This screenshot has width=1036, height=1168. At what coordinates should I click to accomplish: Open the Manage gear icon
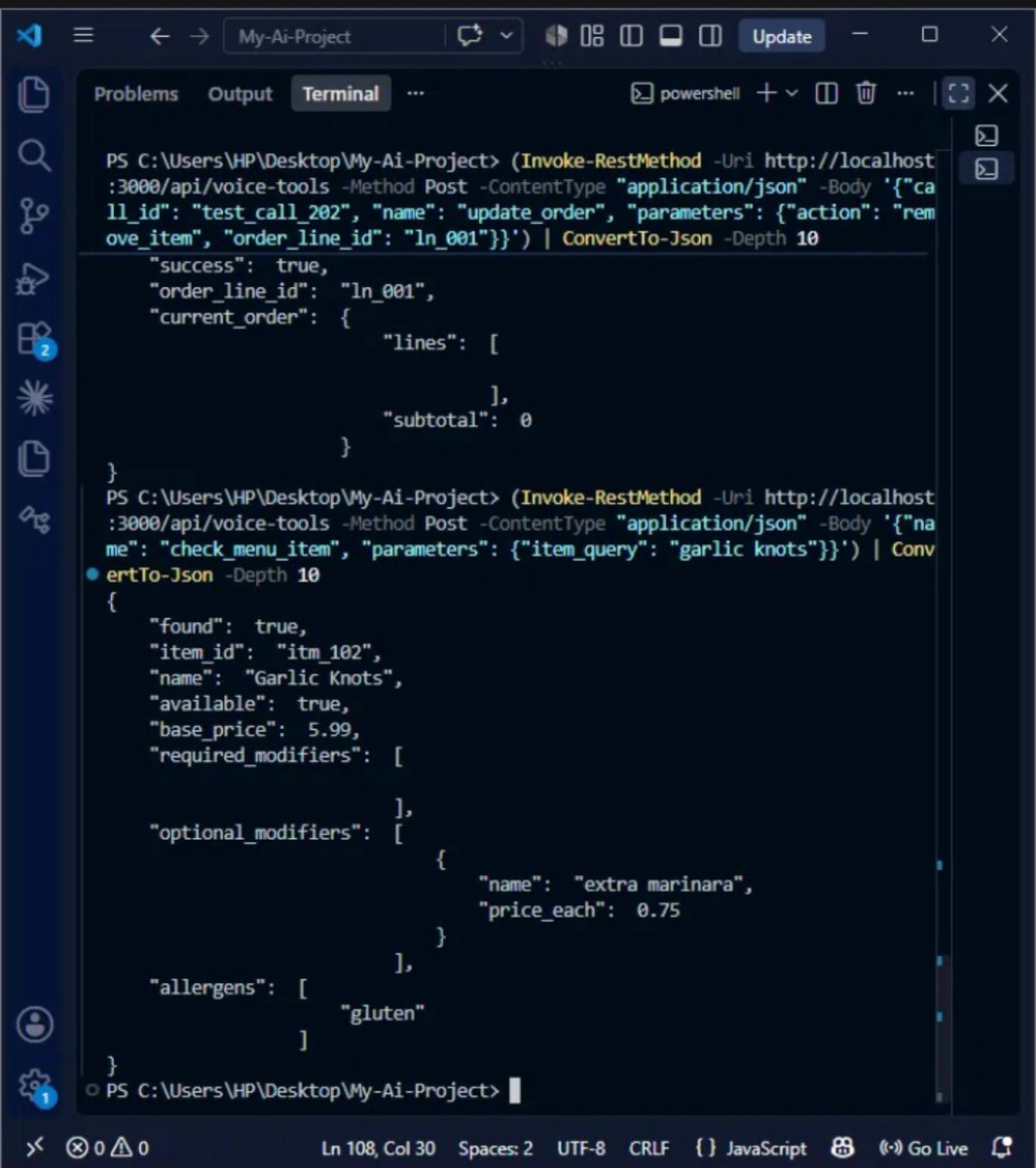(x=35, y=1085)
